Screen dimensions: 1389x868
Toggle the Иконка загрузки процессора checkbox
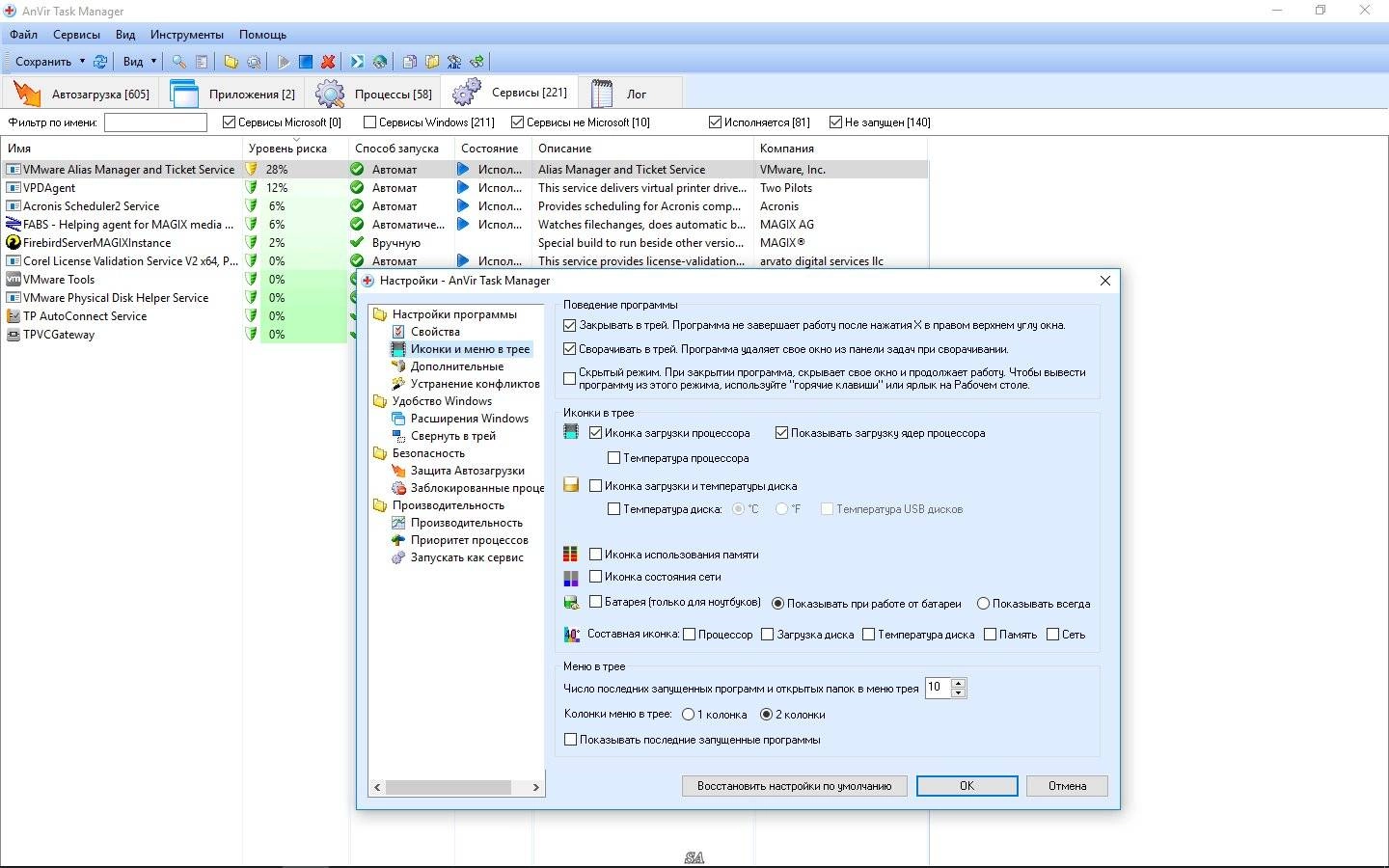pyautogui.click(x=595, y=432)
